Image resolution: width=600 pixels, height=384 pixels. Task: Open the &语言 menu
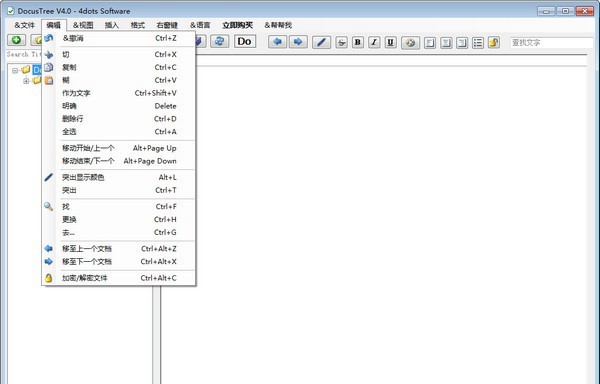tap(200, 25)
